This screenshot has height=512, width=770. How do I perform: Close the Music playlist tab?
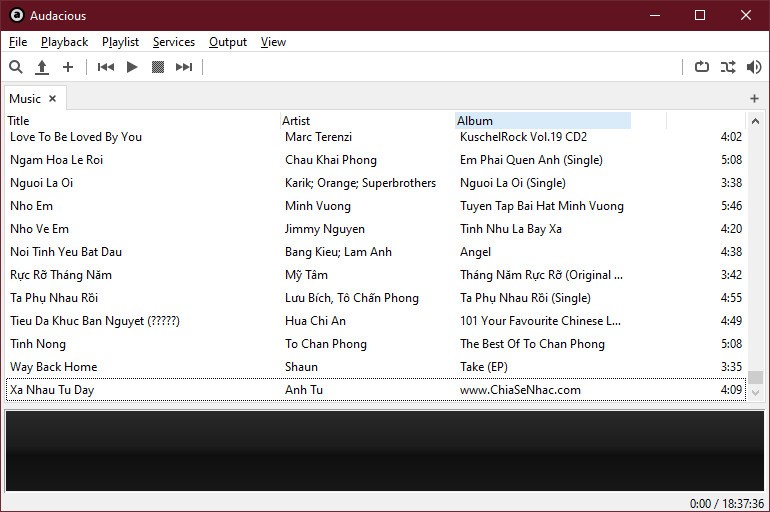point(53,99)
